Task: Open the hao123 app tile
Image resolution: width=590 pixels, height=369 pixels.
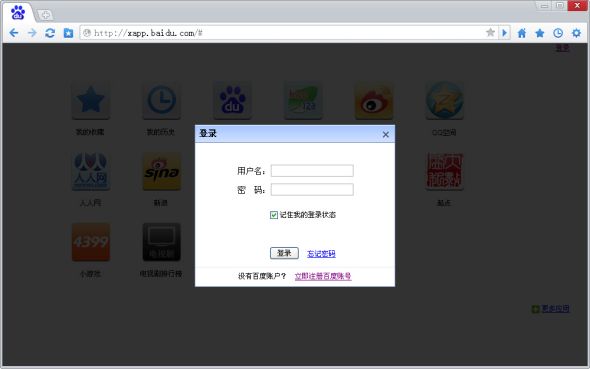Action: click(303, 101)
